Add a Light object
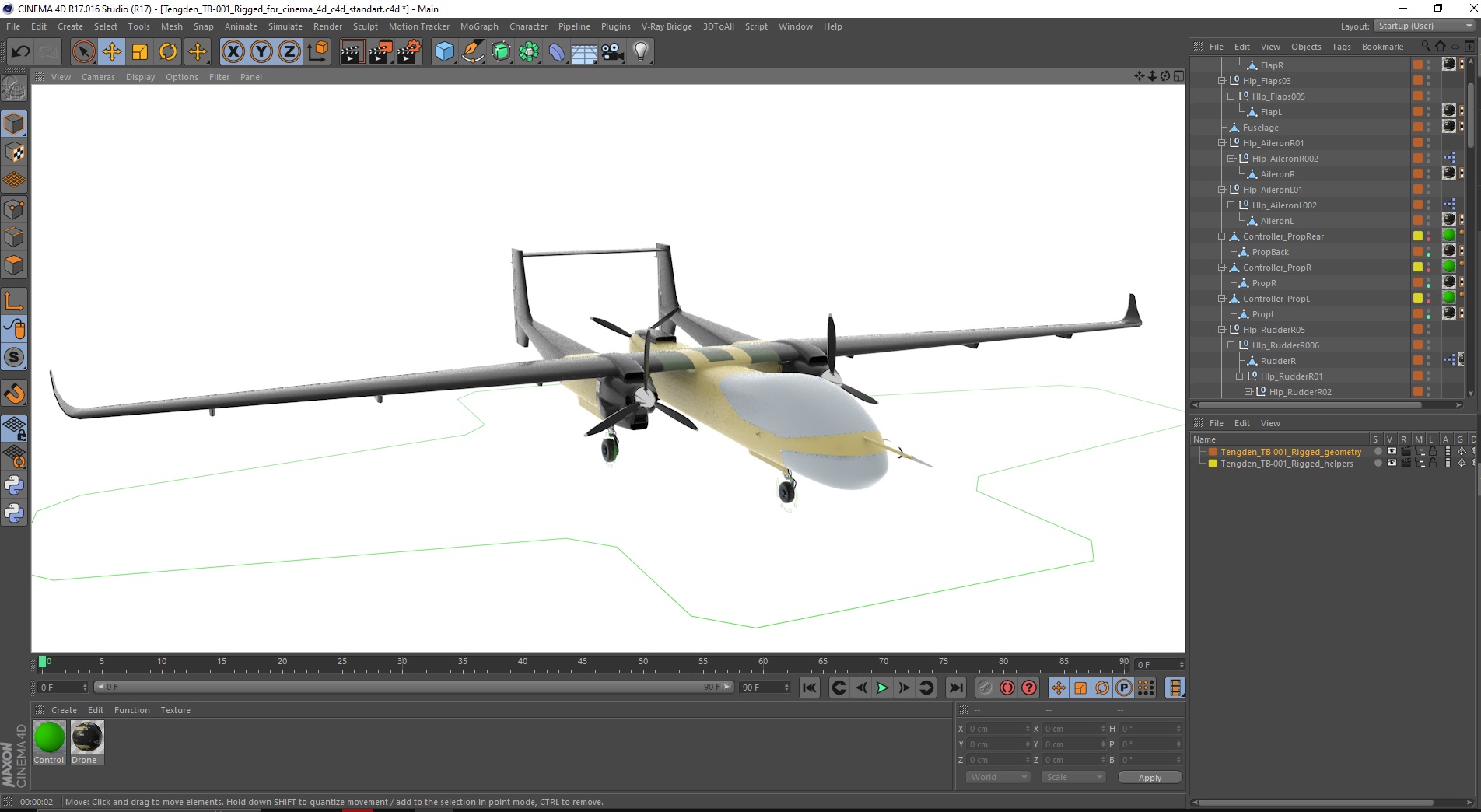This screenshot has width=1481, height=812. click(641, 52)
